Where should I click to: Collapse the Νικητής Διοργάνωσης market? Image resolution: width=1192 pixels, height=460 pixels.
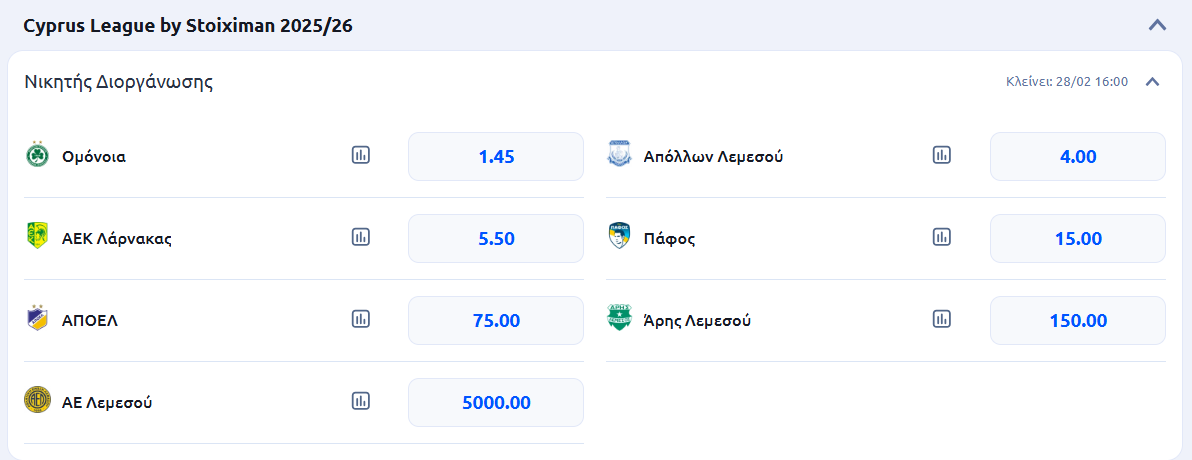point(1152,82)
